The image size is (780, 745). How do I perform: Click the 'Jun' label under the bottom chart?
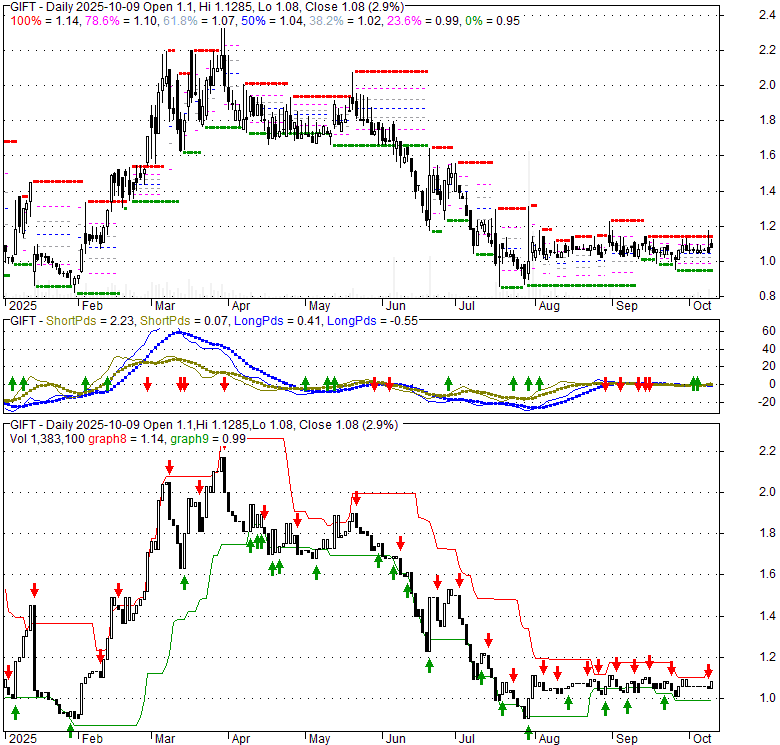(x=395, y=739)
